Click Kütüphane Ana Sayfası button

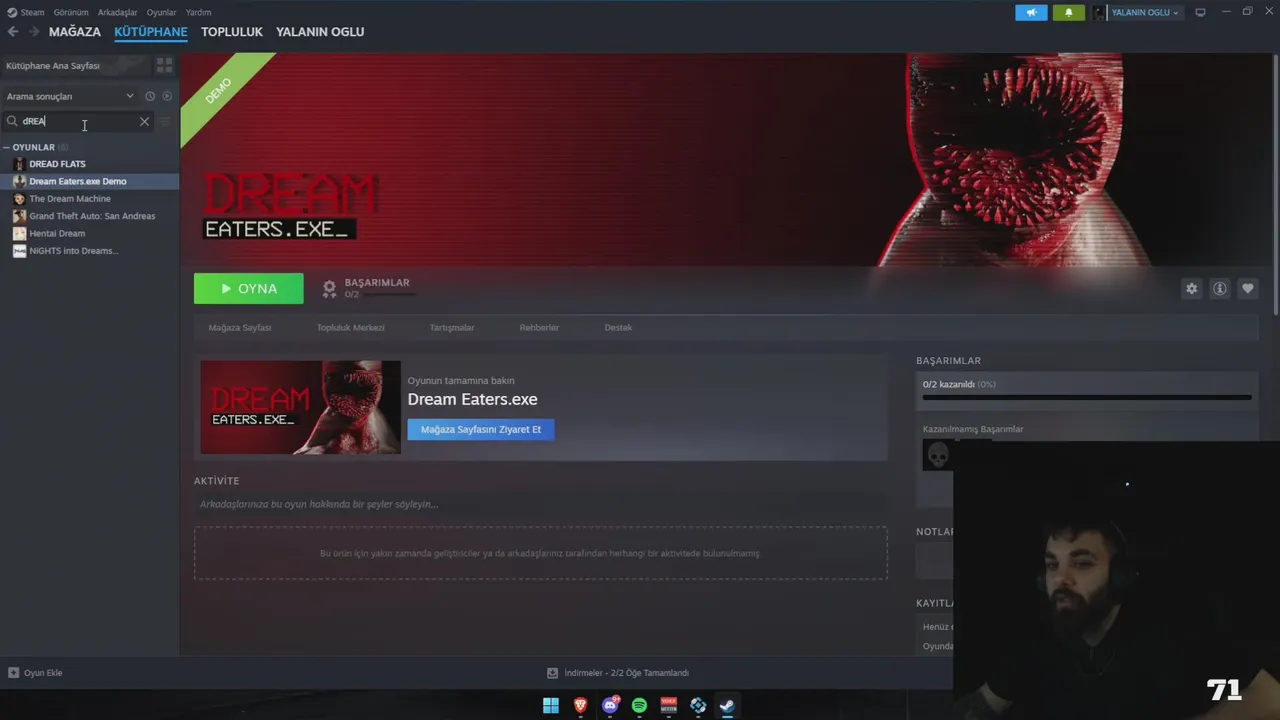point(74,65)
